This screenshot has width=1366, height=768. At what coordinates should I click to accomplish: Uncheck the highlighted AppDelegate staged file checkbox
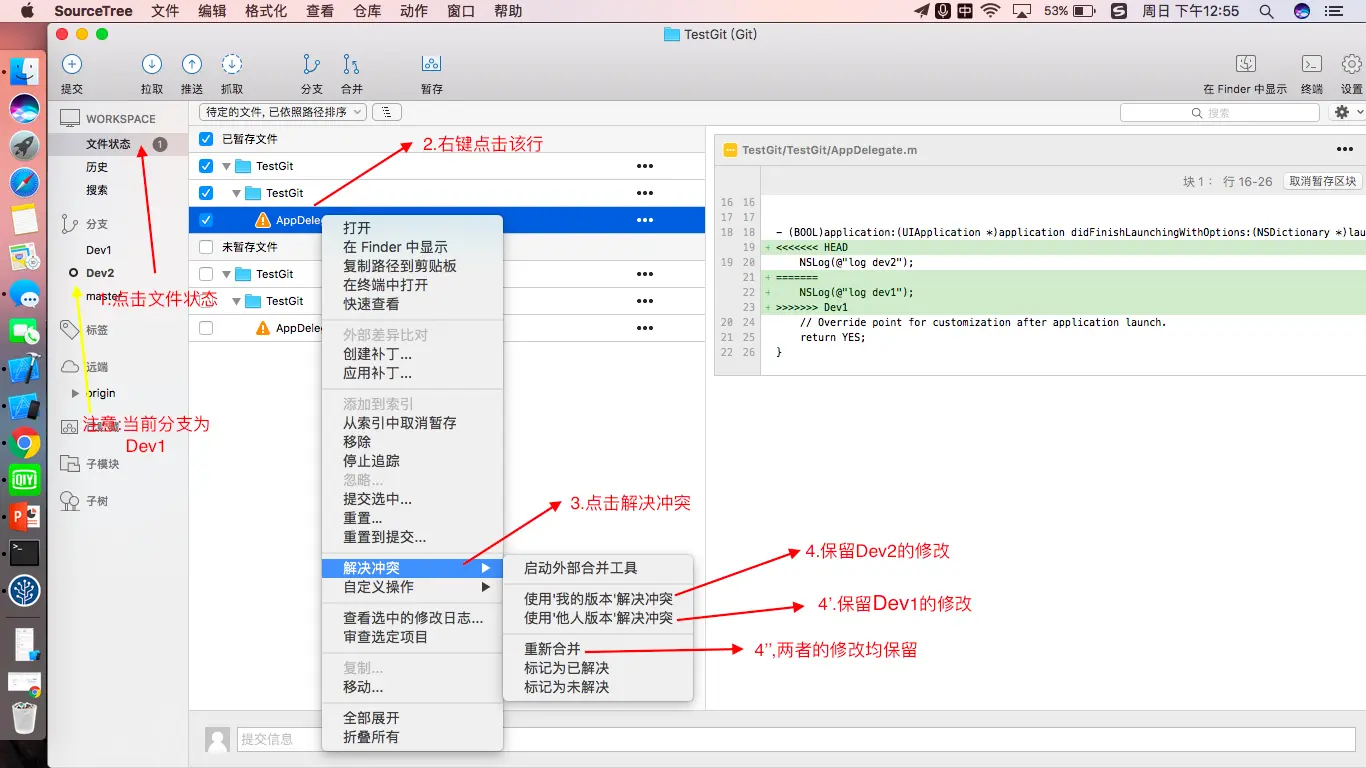tap(206, 220)
